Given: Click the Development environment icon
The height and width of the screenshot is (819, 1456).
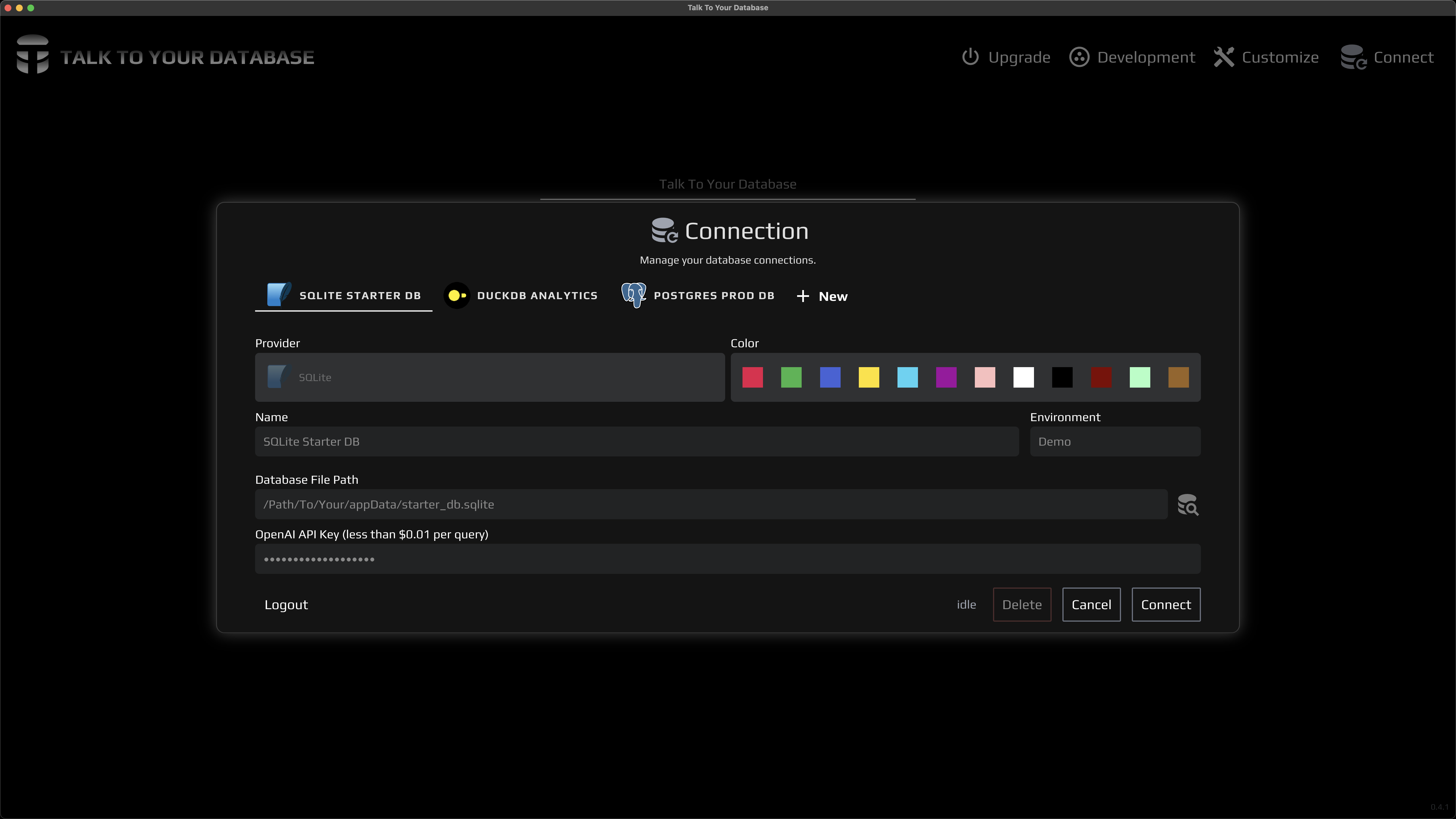Looking at the screenshot, I should tap(1079, 57).
